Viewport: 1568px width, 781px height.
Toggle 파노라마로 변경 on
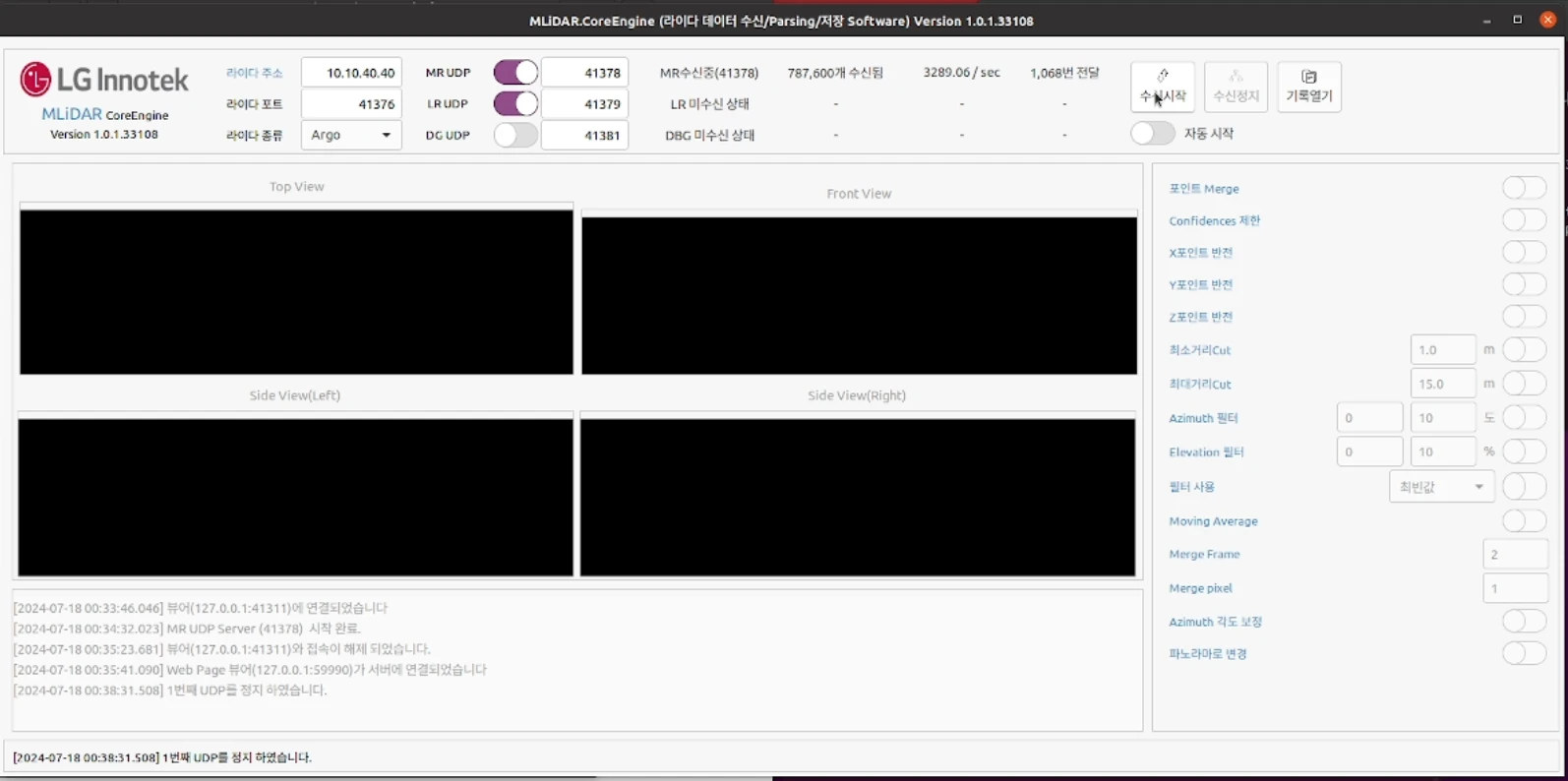(x=1524, y=653)
